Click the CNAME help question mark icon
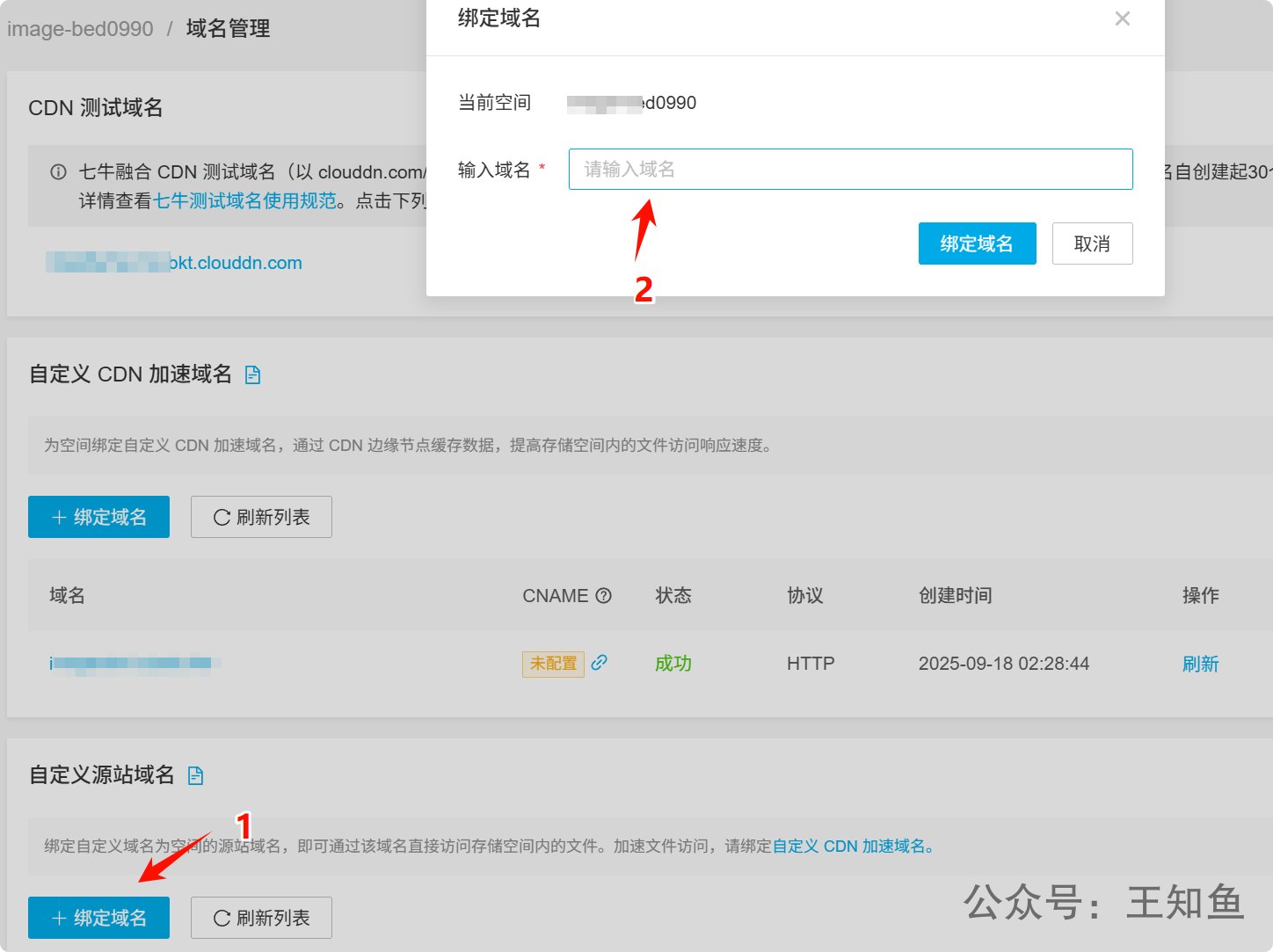1273x952 pixels. coord(603,596)
